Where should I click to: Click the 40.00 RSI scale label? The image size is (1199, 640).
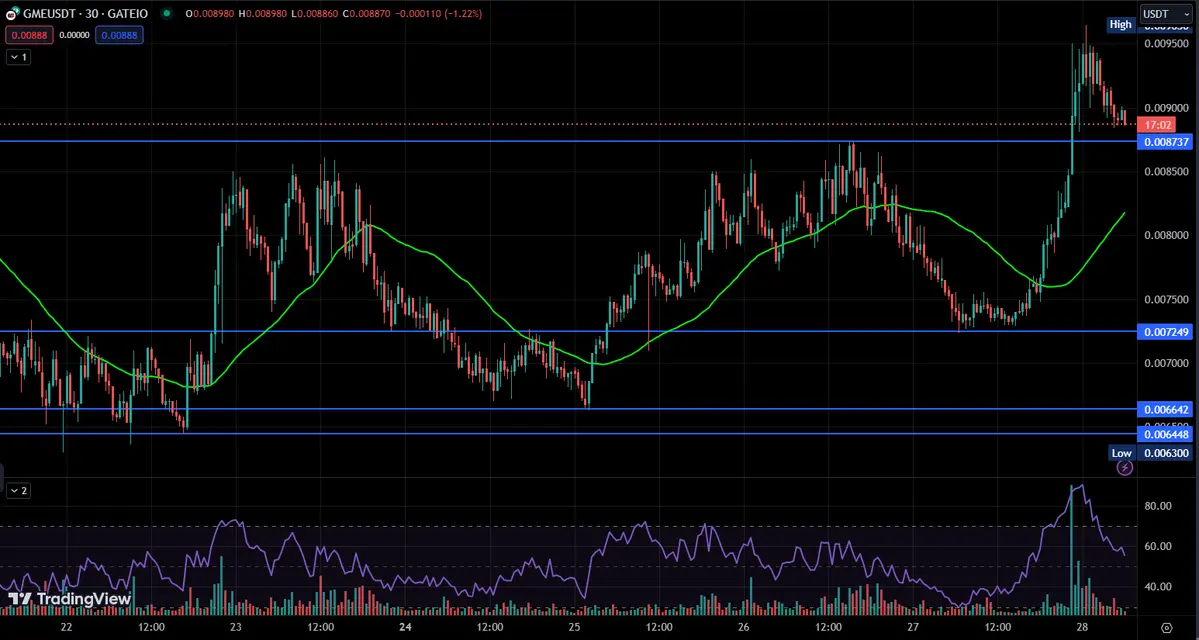1158,587
